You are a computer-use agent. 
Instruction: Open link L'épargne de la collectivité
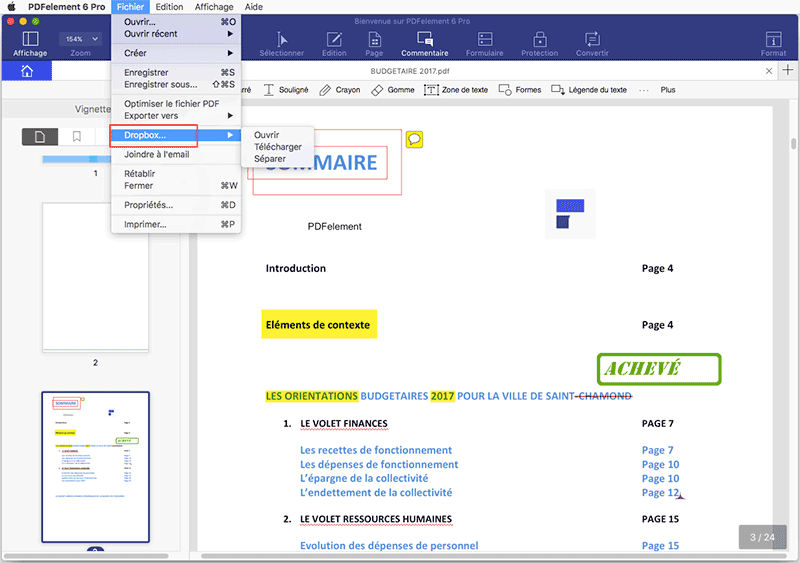[x=364, y=478]
